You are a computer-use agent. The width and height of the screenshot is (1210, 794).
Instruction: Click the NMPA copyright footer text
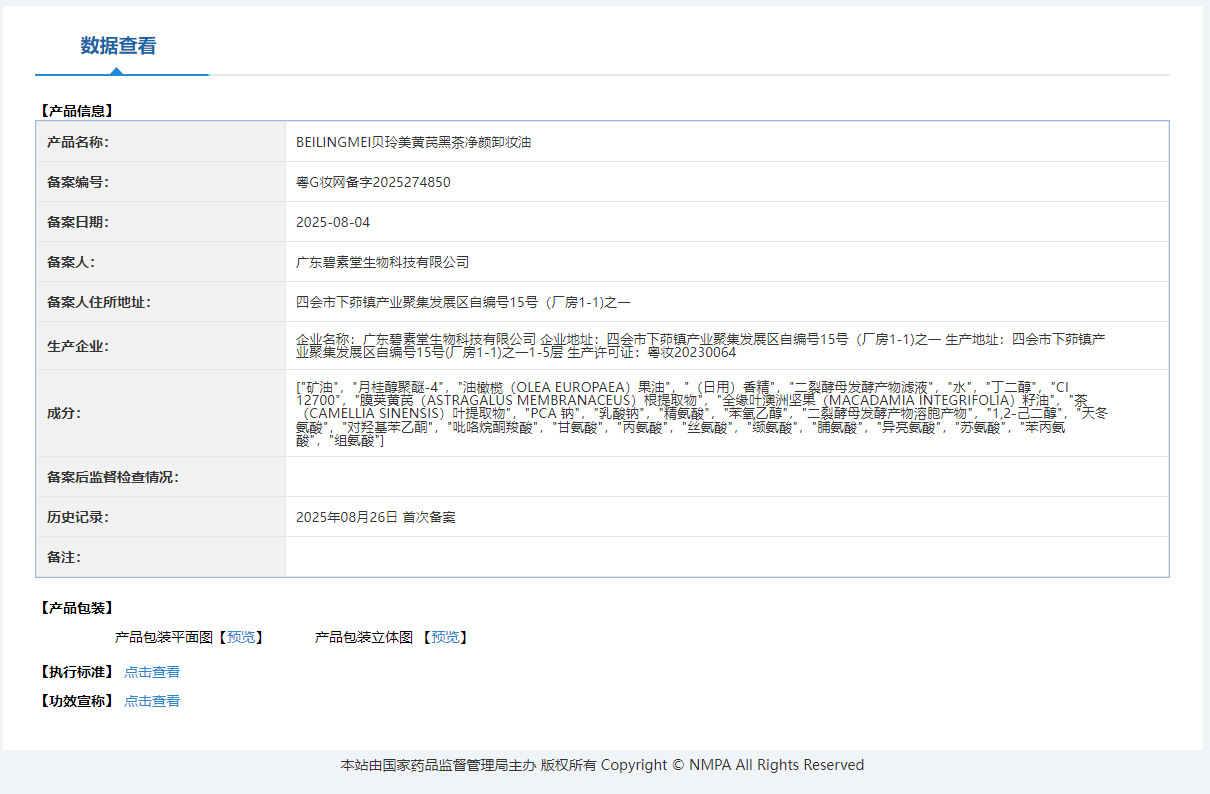(602, 765)
